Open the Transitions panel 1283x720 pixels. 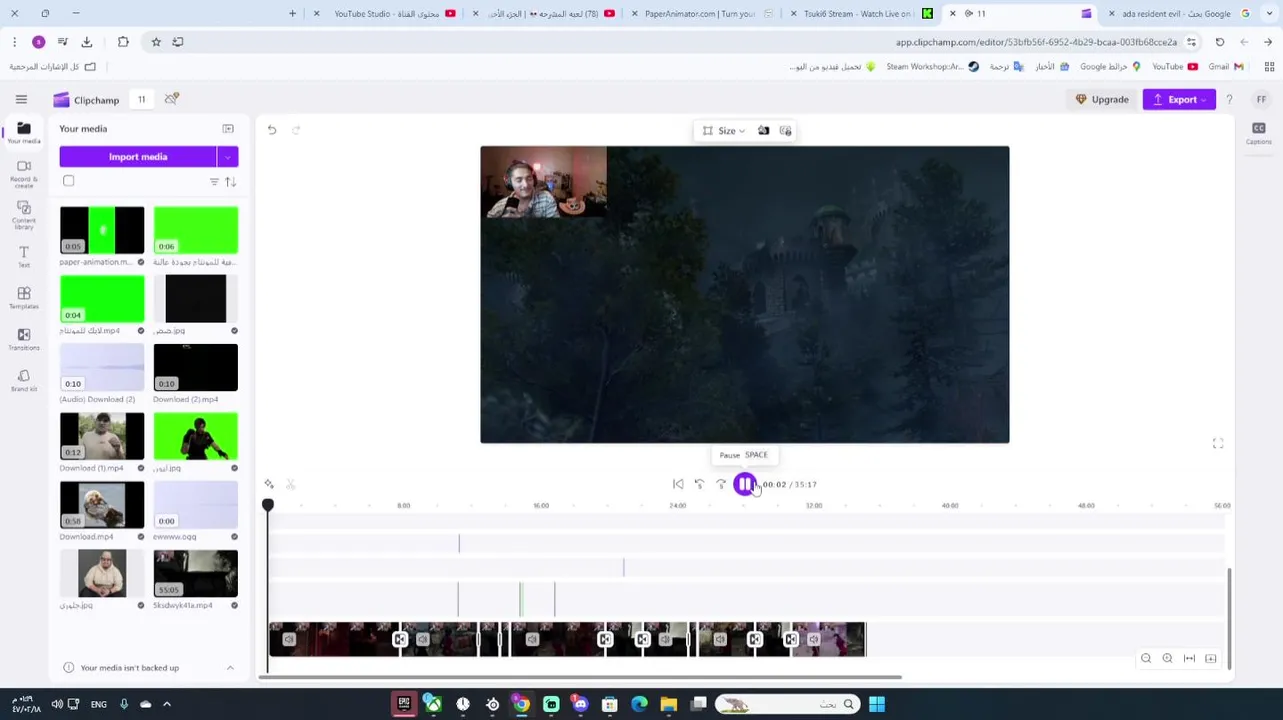click(24, 339)
